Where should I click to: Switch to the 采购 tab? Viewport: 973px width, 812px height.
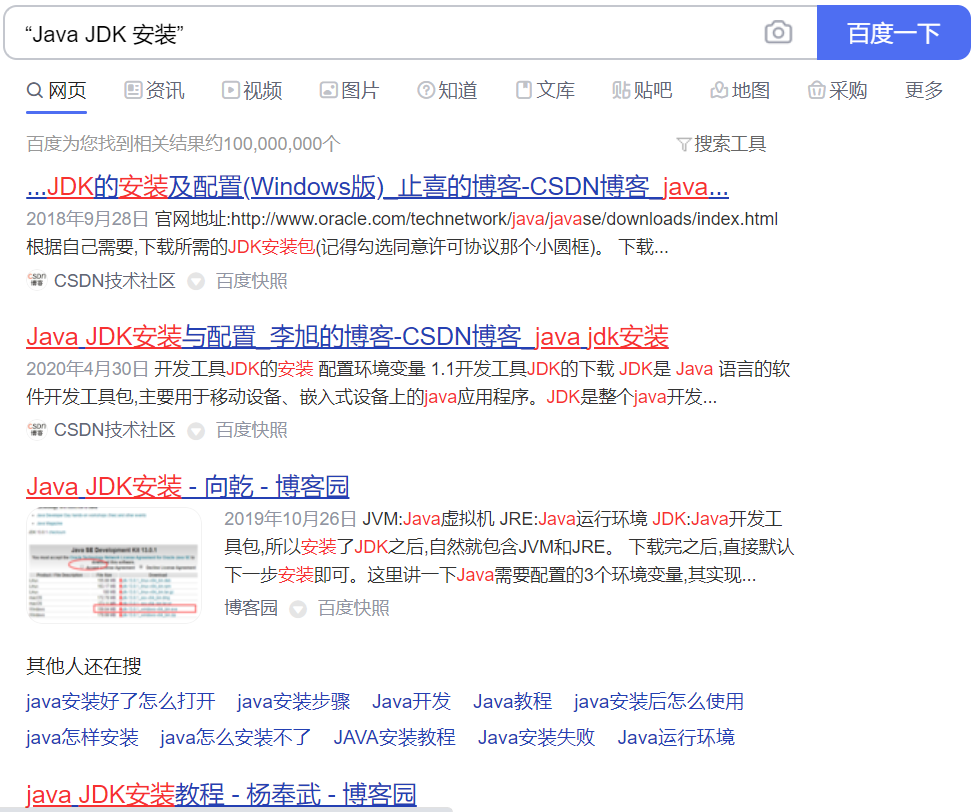[837, 91]
